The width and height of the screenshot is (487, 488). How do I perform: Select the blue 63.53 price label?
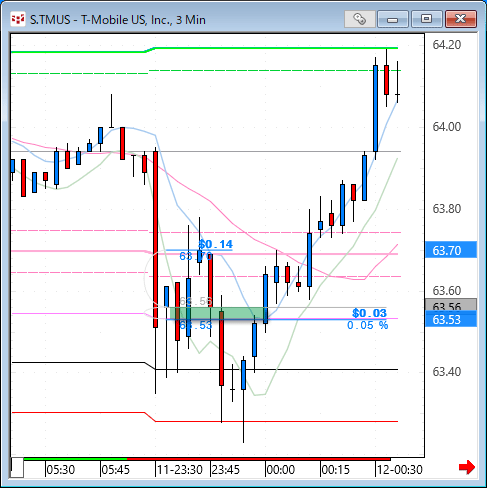[451, 320]
